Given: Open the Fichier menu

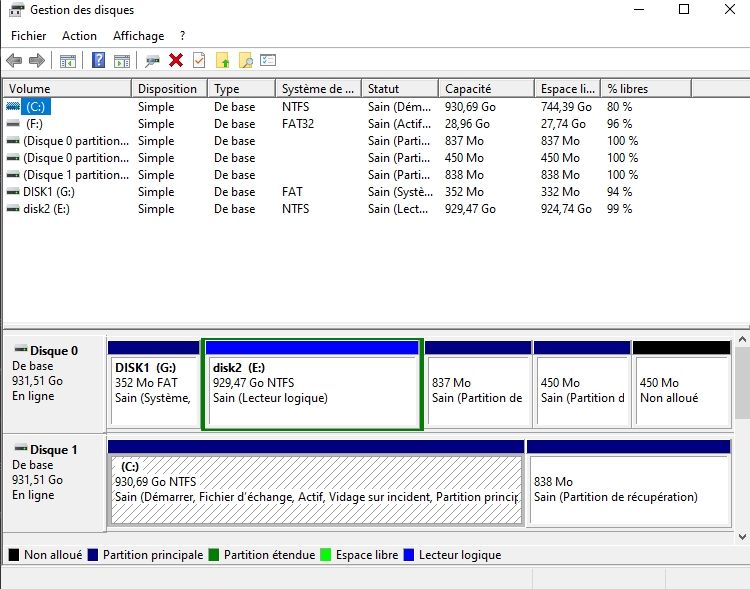Looking at the screenshot, I should coord(29,36).
